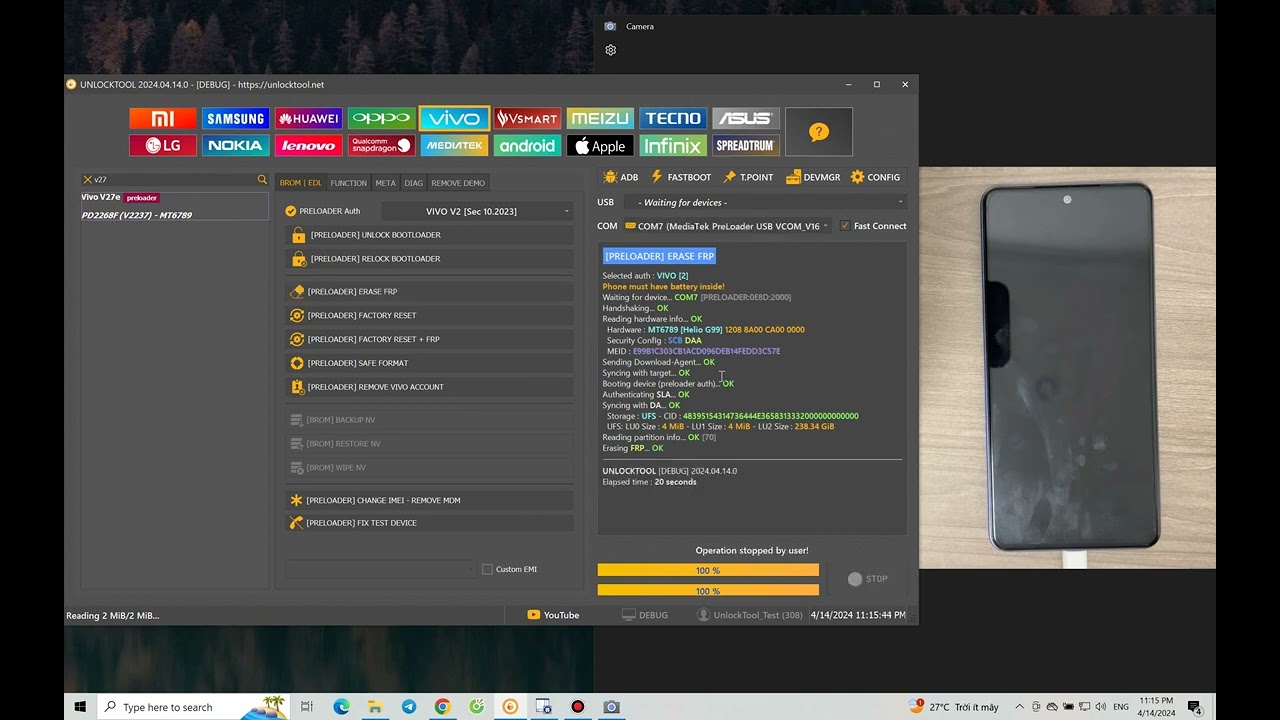1280x720 pixels.
Task: Choose the Android brand tile
Action: [527, 146]
